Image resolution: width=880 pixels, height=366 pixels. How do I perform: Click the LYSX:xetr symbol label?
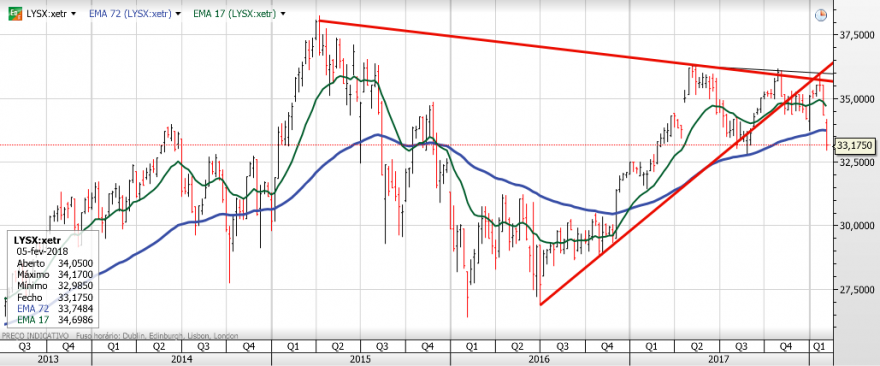click(47, 14)
